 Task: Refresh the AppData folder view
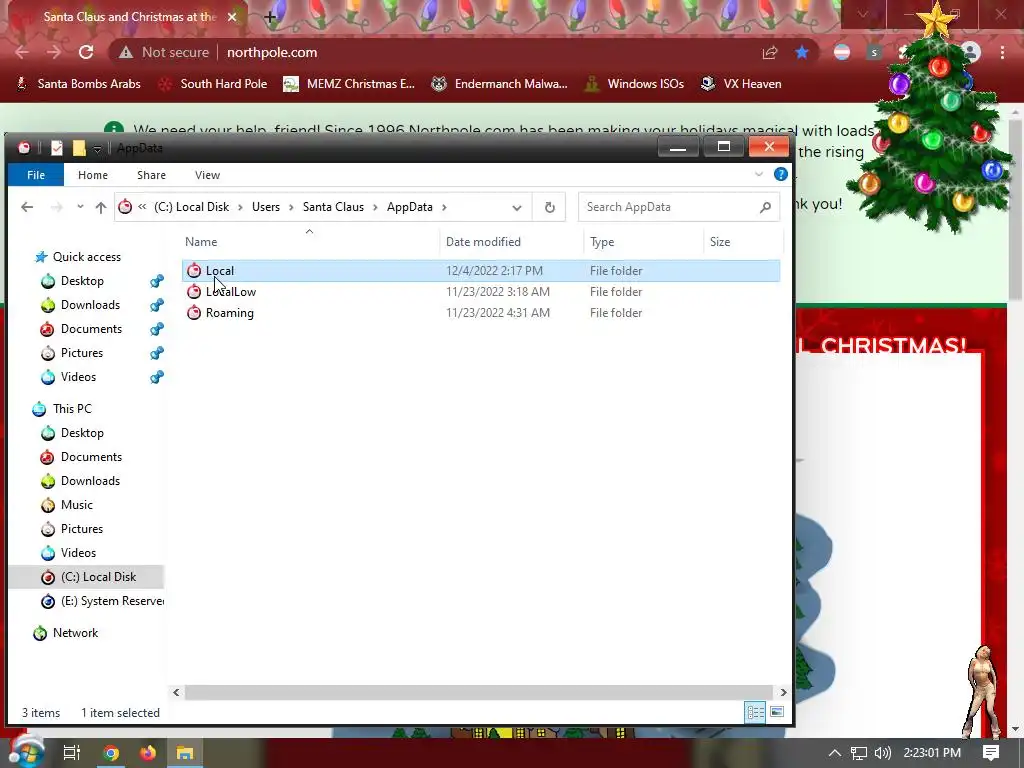[549, 207]
